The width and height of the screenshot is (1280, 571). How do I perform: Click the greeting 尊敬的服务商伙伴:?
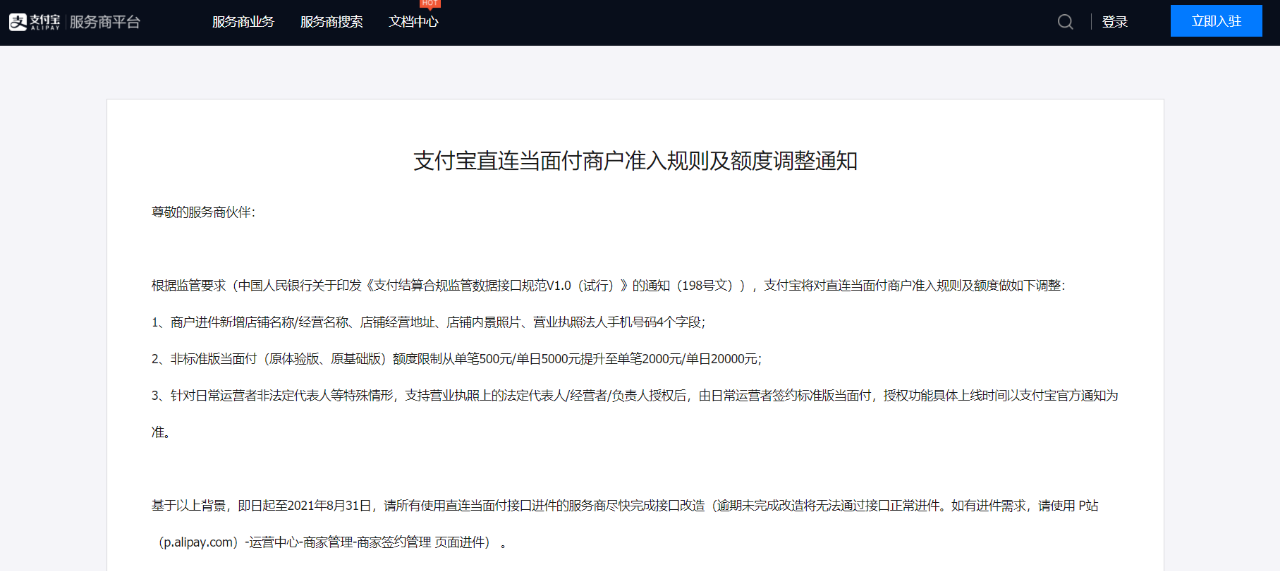(203, 212)
